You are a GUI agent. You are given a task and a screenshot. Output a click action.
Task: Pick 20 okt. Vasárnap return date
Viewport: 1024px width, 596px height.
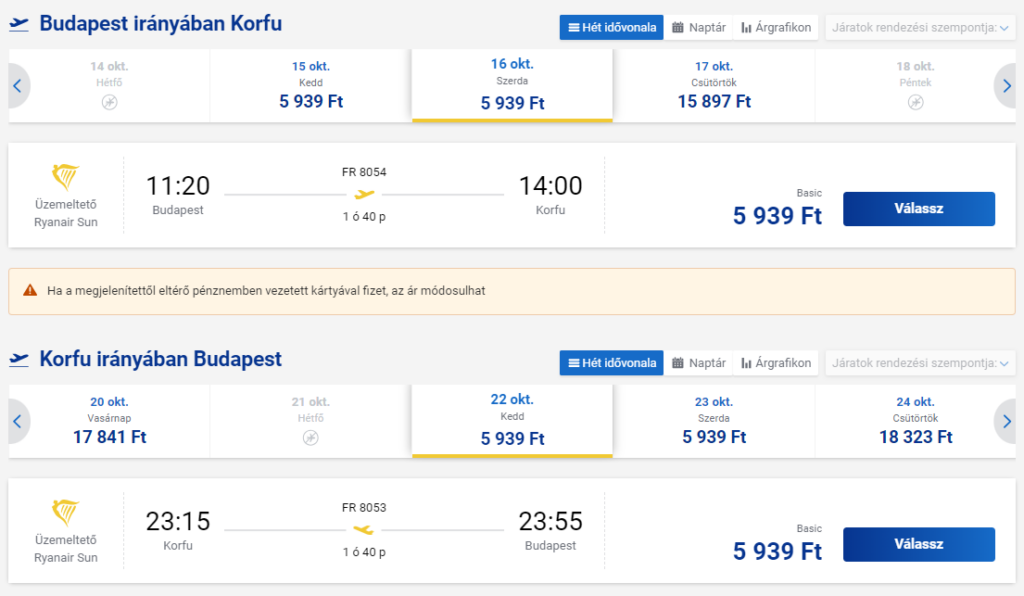click(109, 421)
